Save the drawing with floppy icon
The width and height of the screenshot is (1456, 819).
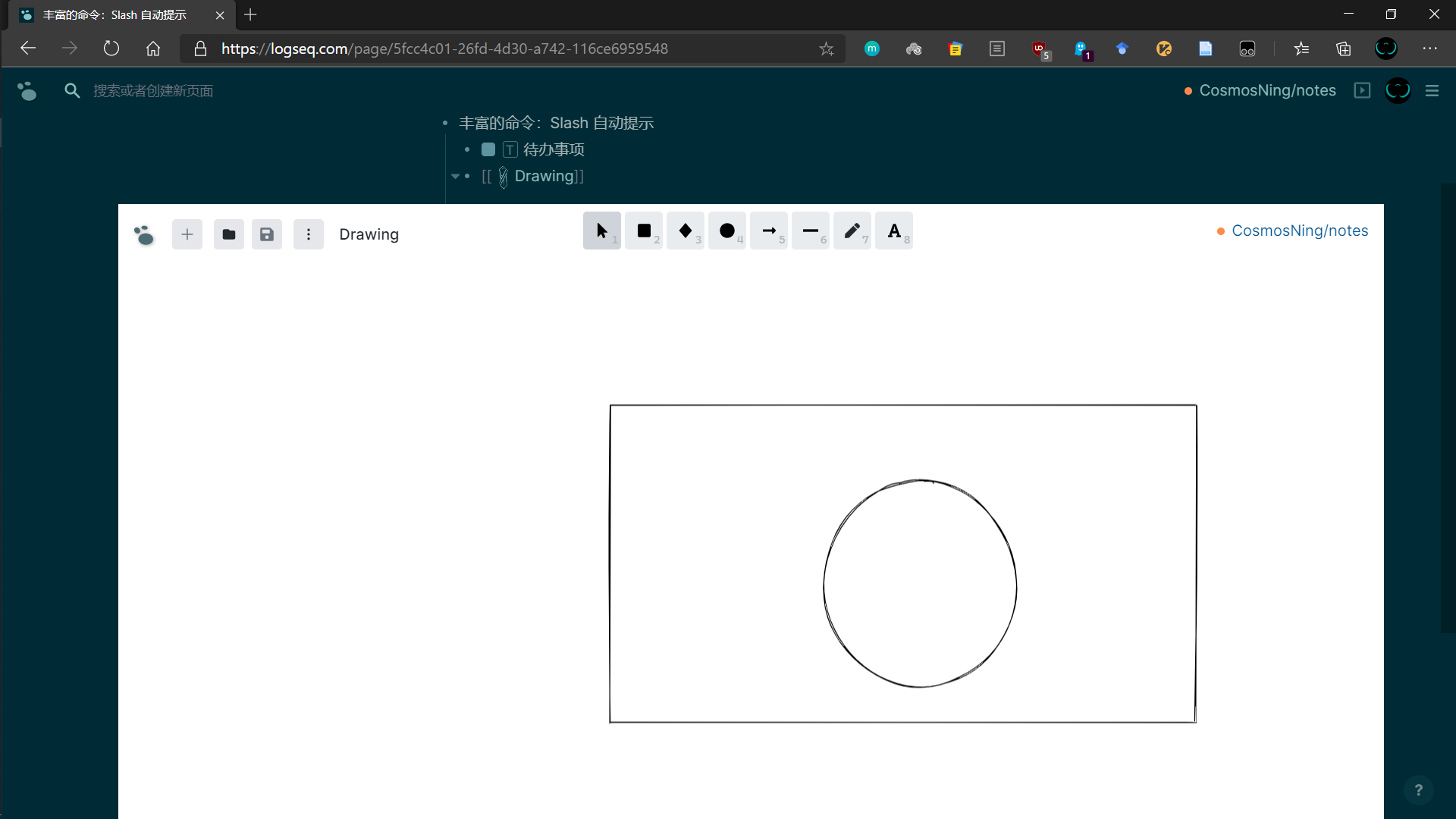point(267,234)
